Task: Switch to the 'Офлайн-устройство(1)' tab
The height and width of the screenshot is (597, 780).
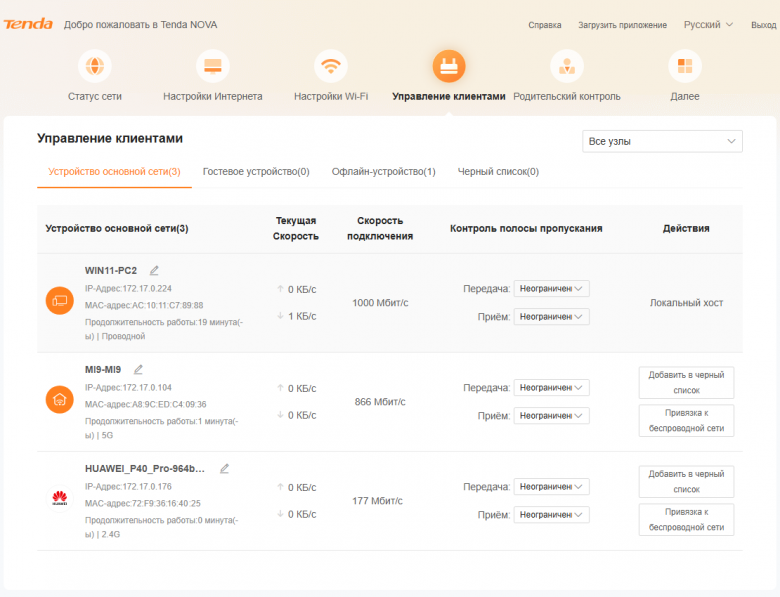Action: (383, 172)
